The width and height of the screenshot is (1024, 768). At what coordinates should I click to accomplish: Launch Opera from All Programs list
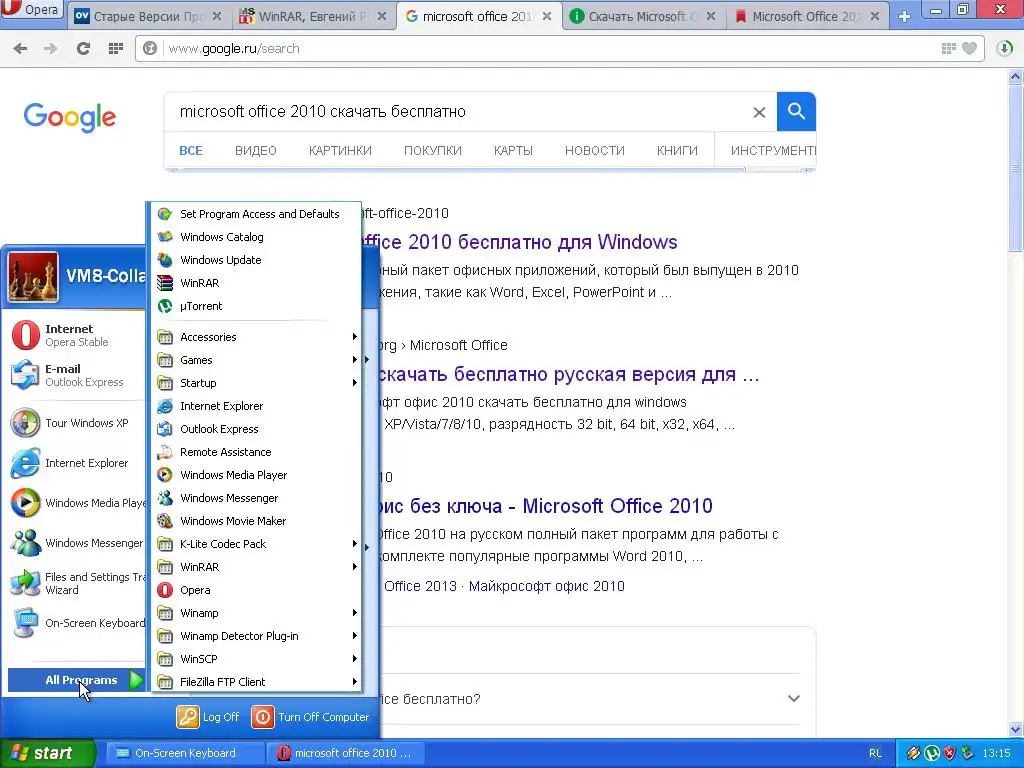(x=256, y=590)
